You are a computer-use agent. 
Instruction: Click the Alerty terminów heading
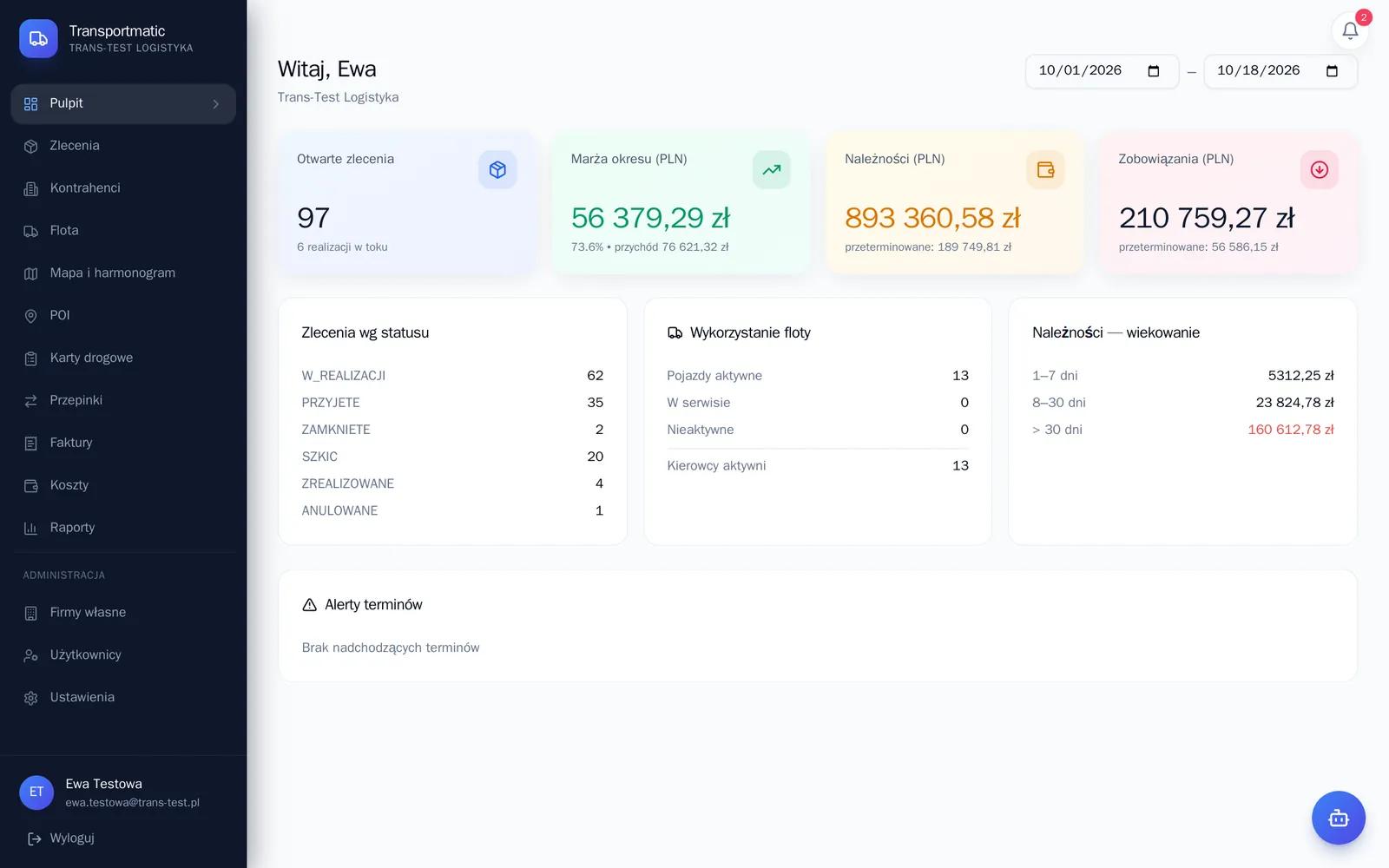click(373, 605)
